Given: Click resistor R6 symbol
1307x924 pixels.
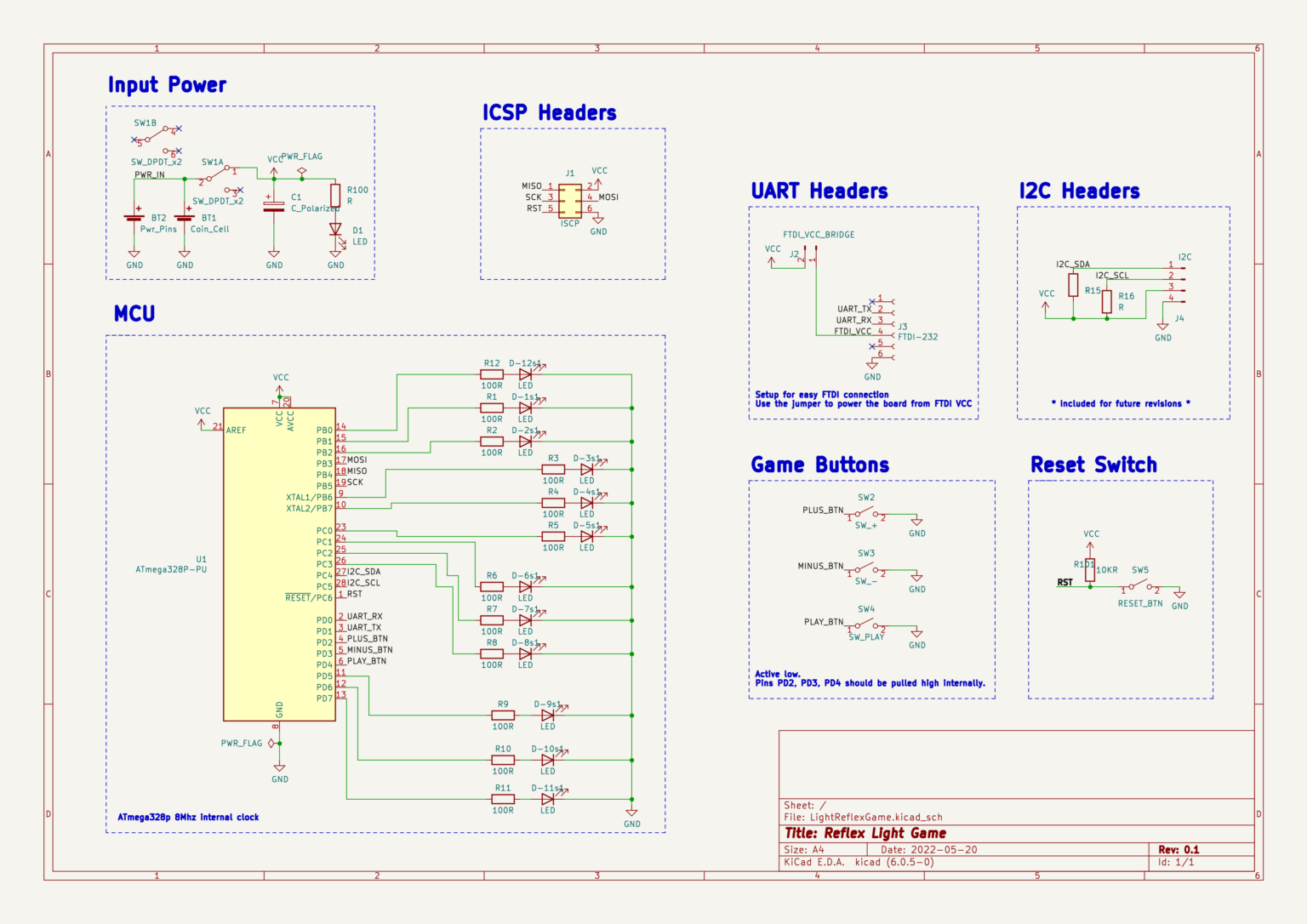Looking at the screenshot, I should tap(492, 587).
